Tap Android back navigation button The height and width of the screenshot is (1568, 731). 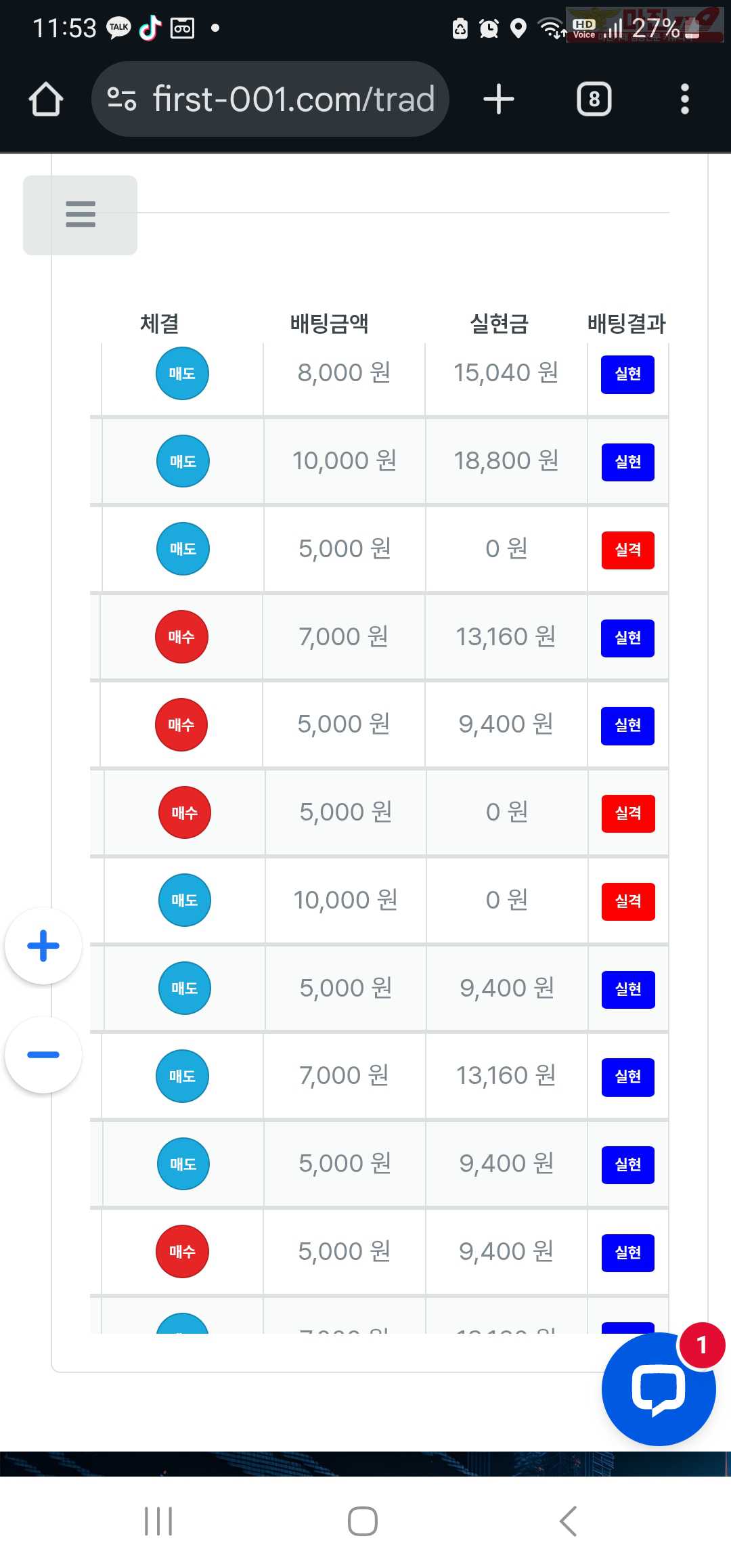(569, 1521)
